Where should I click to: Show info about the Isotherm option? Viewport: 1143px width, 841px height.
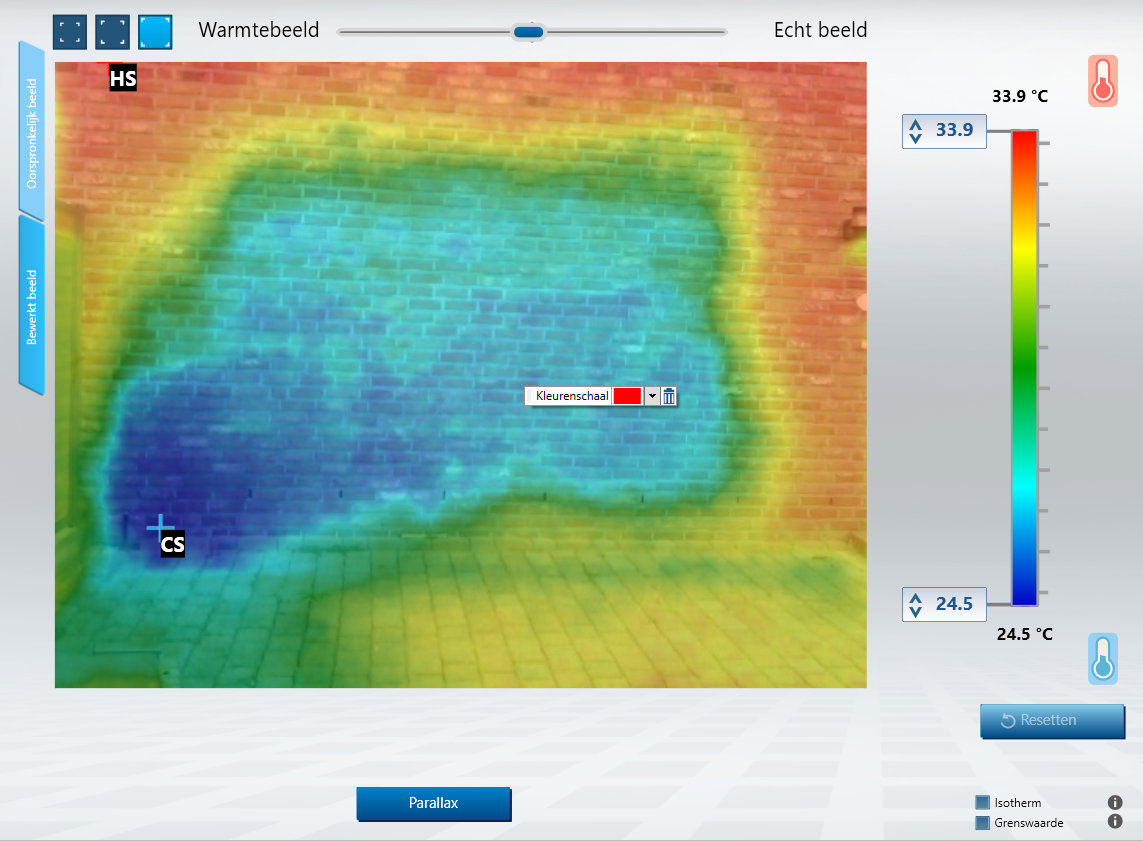tap(1115, 802)
